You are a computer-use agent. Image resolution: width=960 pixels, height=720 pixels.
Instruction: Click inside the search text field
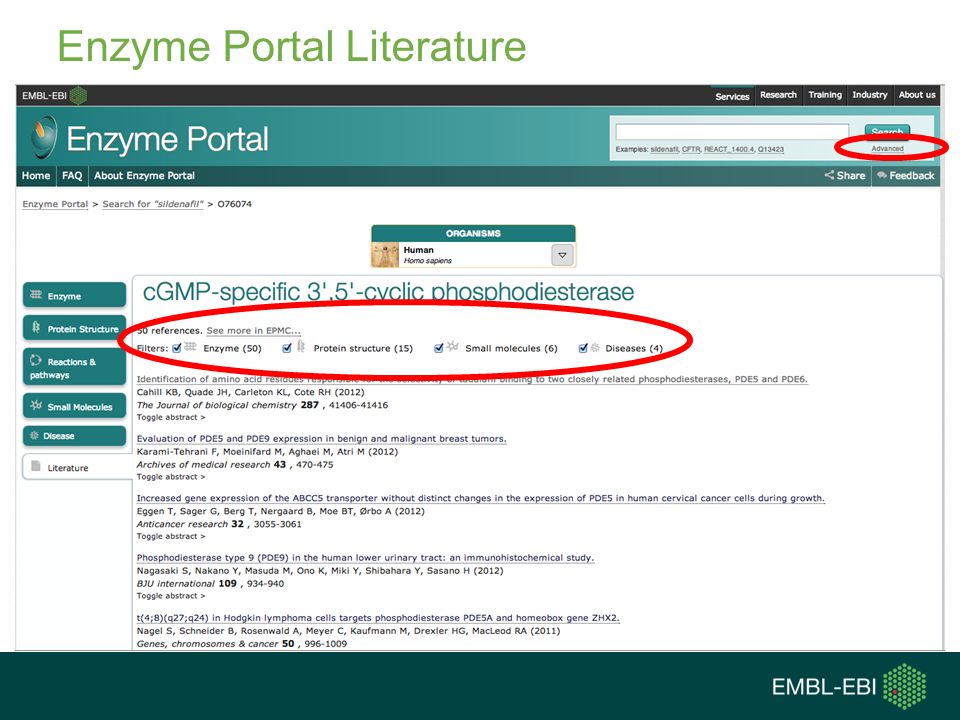click(x=732, y=132)
